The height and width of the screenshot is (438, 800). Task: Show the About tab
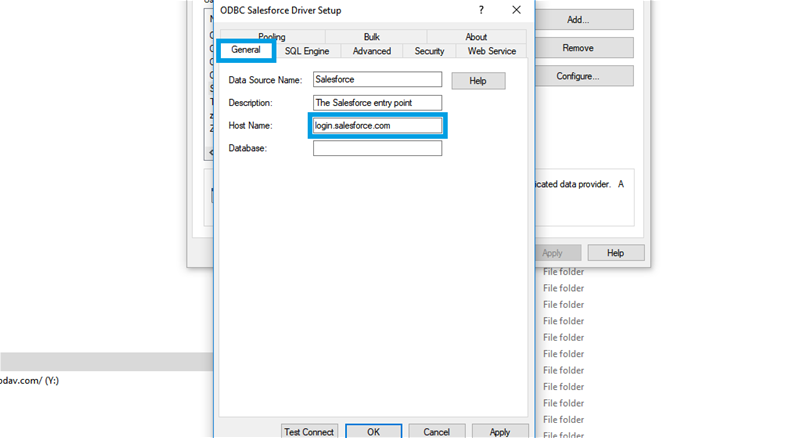476,37
